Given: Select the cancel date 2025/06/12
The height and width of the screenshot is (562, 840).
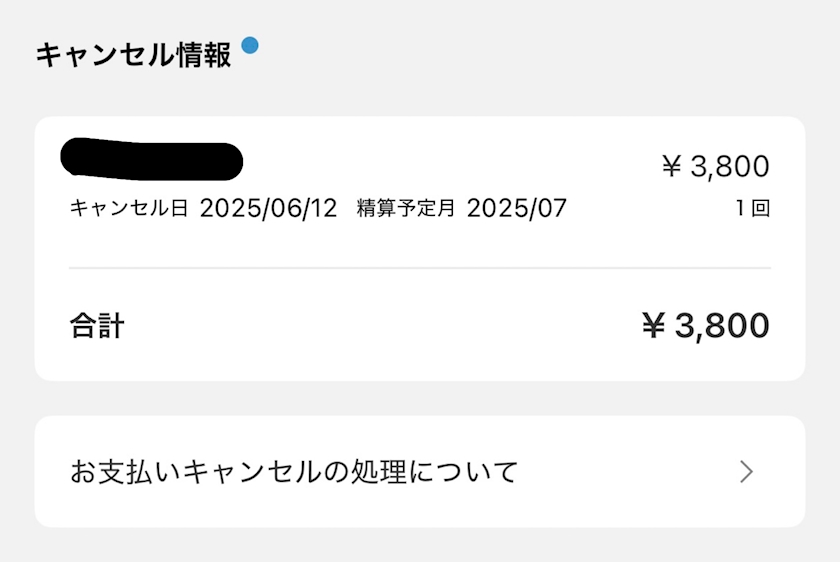Looking at the screenshot, I should click(x=269, y=209).
